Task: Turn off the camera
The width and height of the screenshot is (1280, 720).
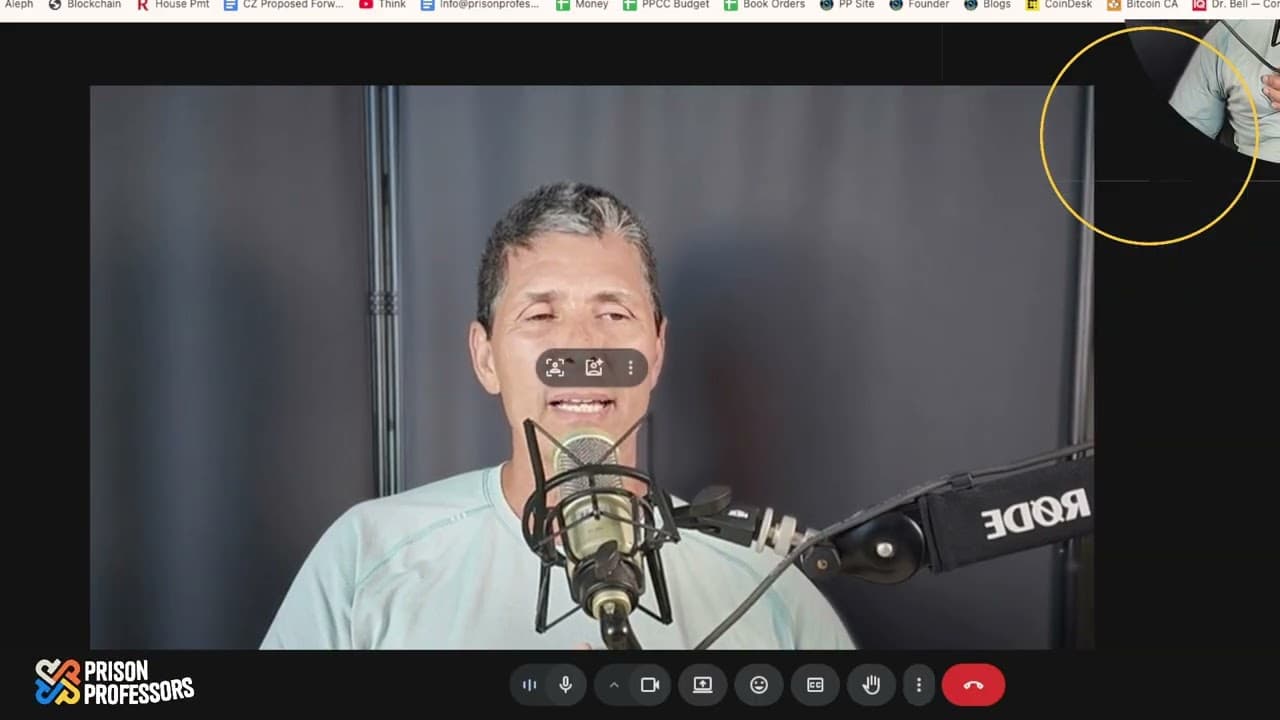Action: pos(650,685)
